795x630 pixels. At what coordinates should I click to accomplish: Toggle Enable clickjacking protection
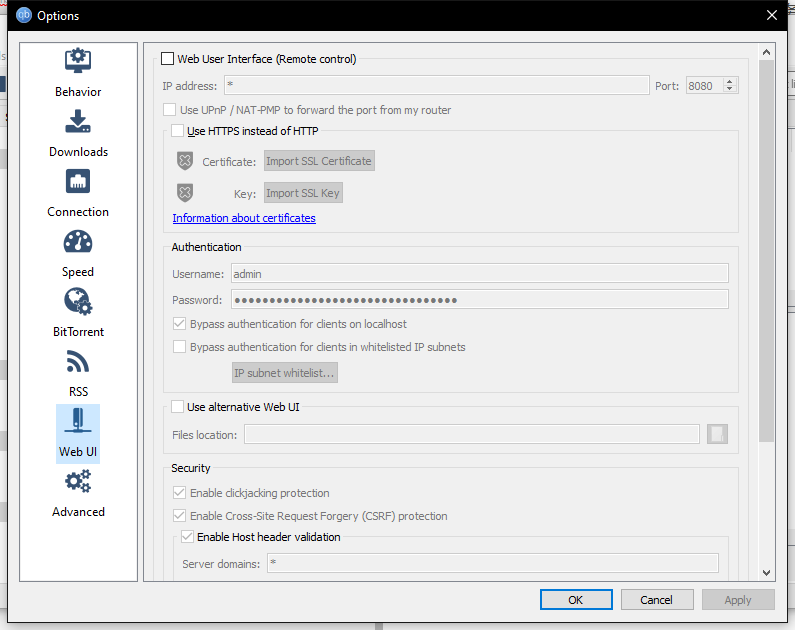(179, 493)
